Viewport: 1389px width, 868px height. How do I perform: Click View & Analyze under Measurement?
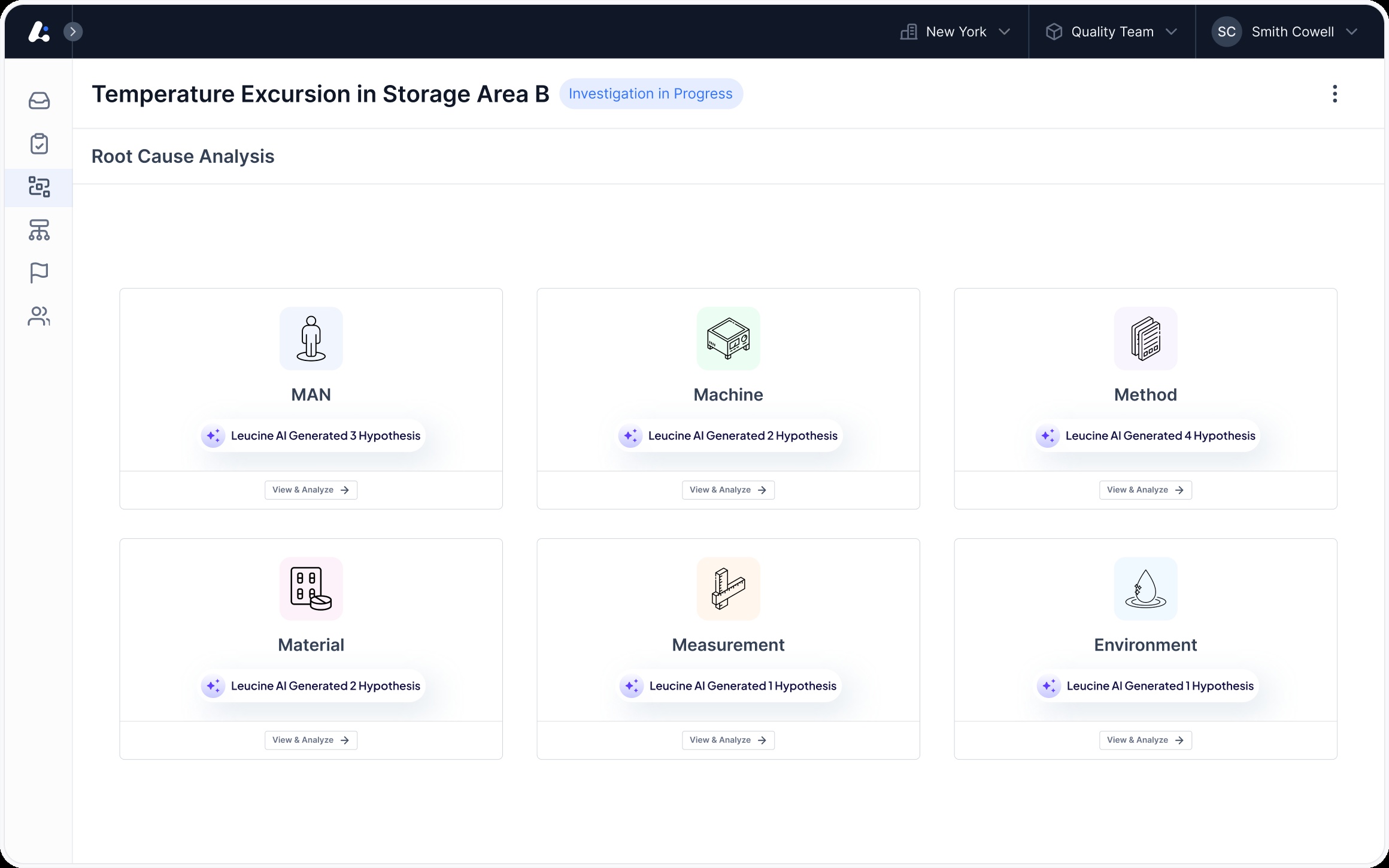[x=728, y=740]
